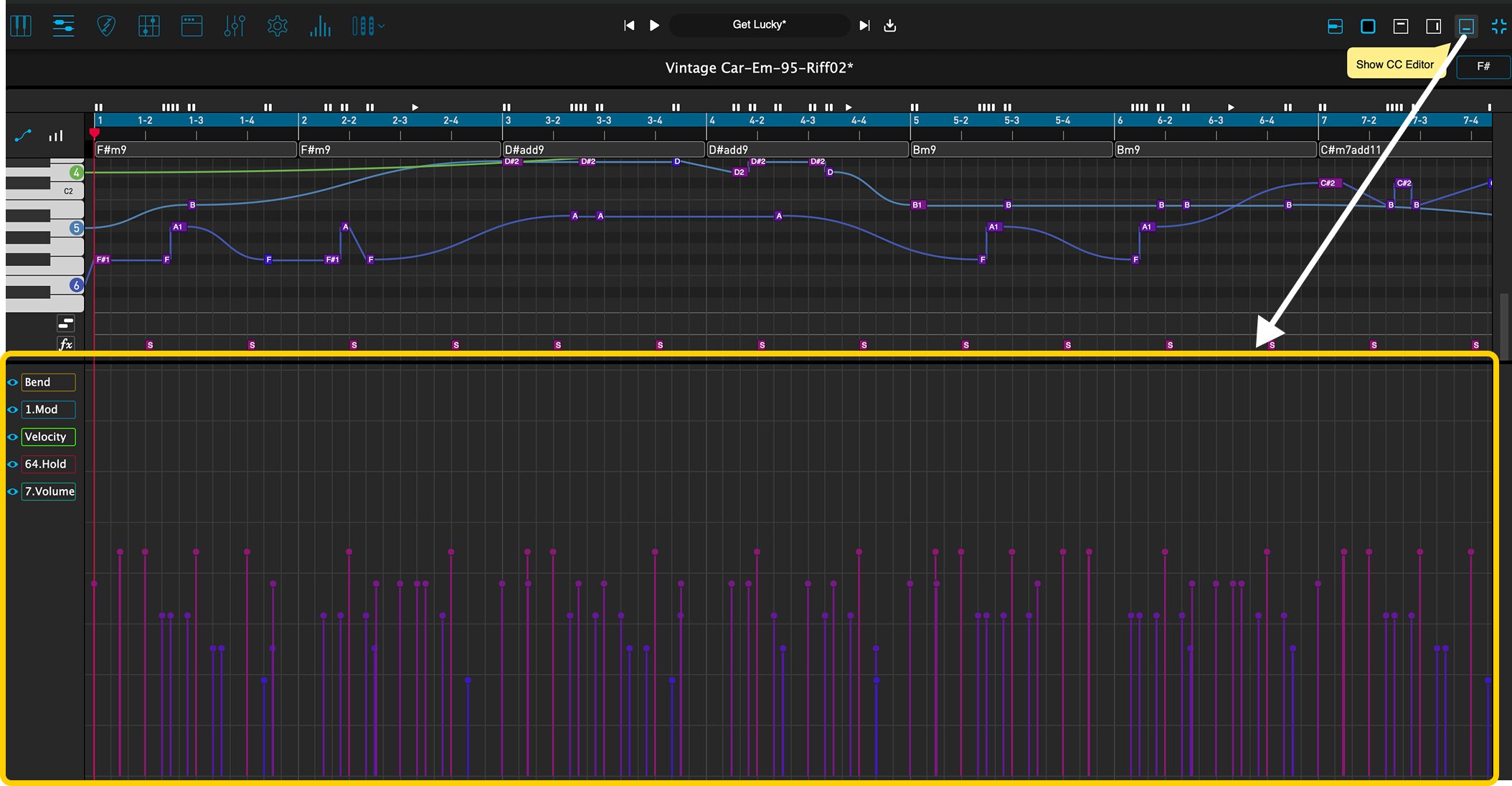Click the guitar pick icon
The height and width of the screenshot is (786, 1512).
106,27
